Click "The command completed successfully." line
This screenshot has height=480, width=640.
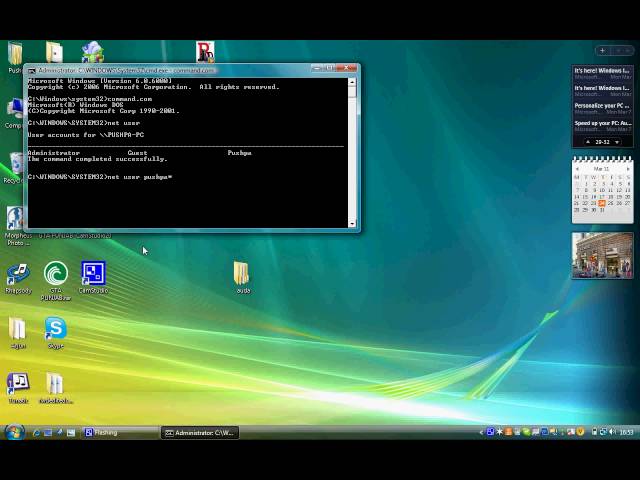click(98, 159)
